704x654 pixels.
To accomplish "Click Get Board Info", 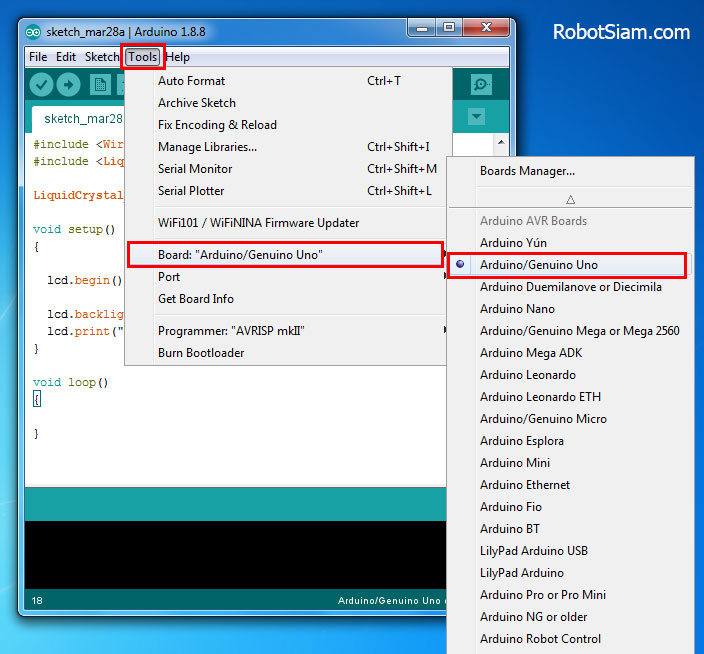I will point(287,298).
